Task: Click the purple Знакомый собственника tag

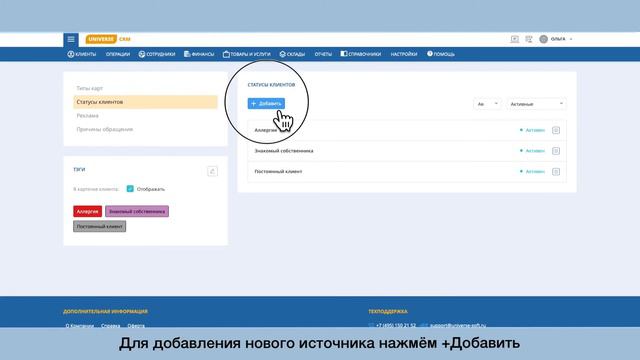Action: [137, 211]
